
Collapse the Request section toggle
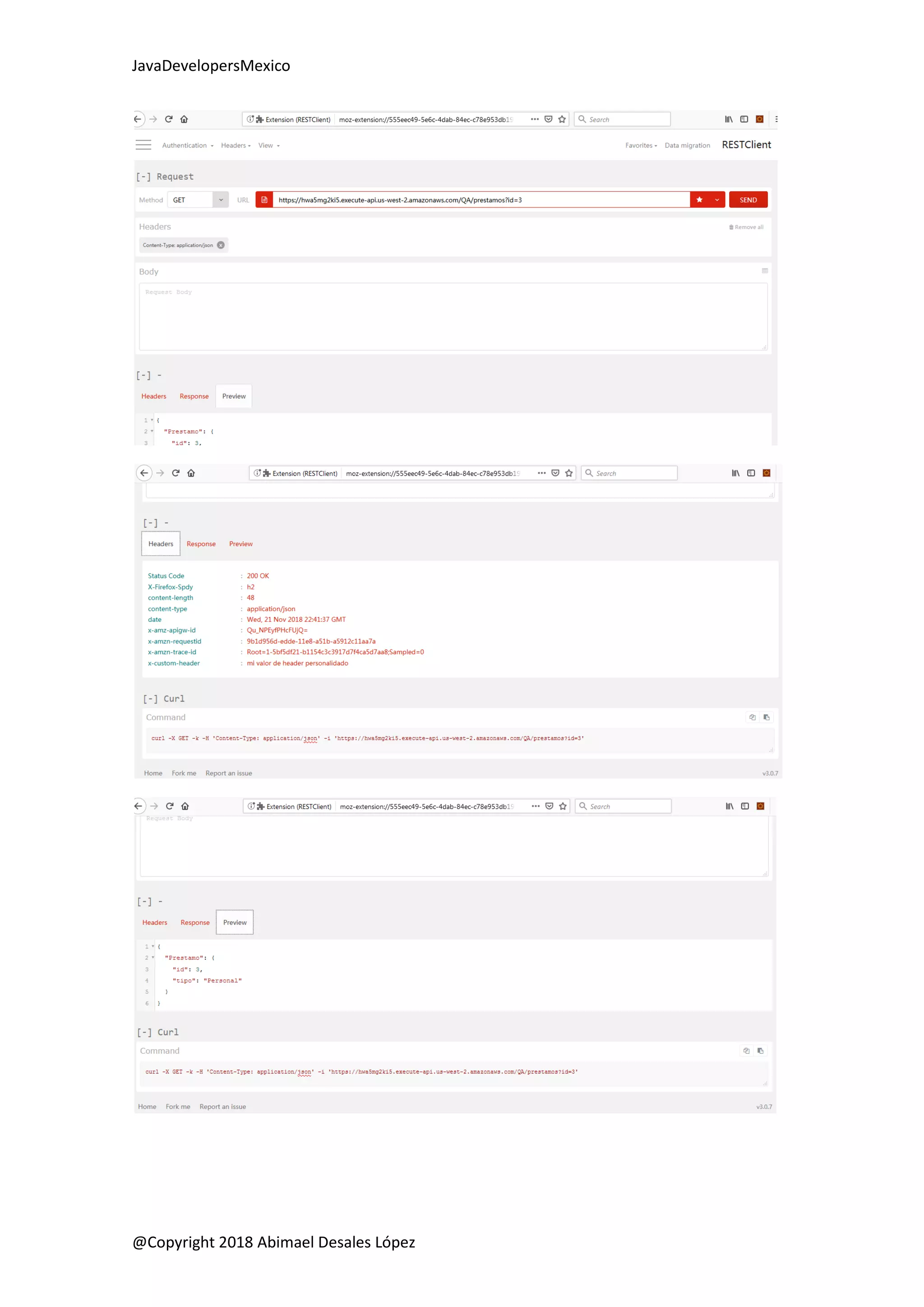coord(143,177)
